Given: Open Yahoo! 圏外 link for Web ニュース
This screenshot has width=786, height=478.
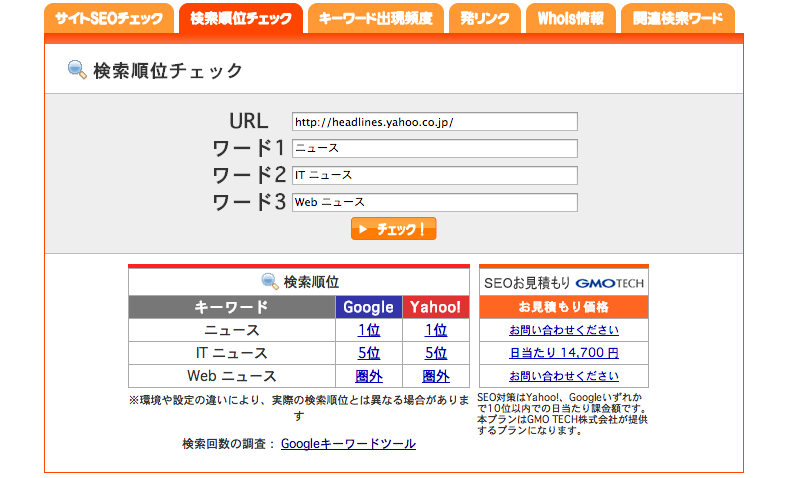Looking at the screenshot, I should 436,376.
